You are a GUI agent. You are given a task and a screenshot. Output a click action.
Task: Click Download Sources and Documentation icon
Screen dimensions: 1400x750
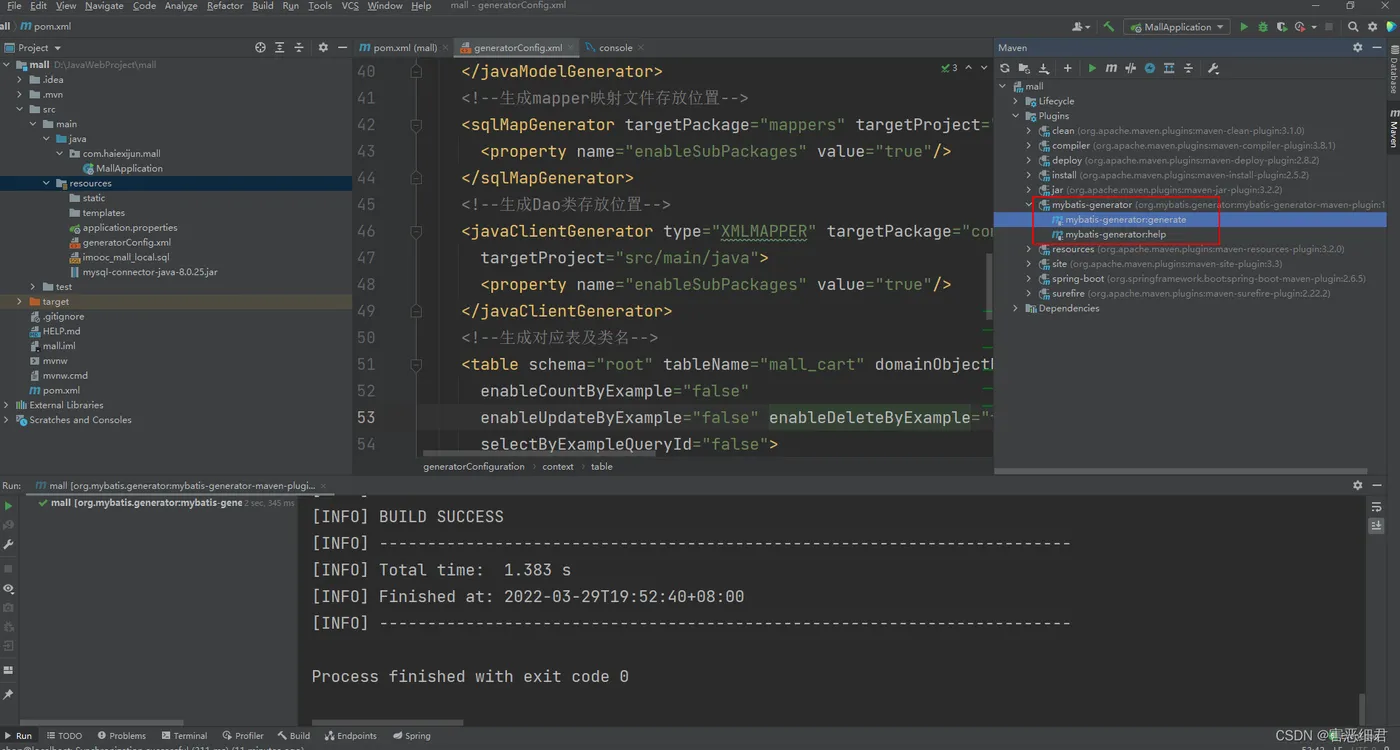1044,68
